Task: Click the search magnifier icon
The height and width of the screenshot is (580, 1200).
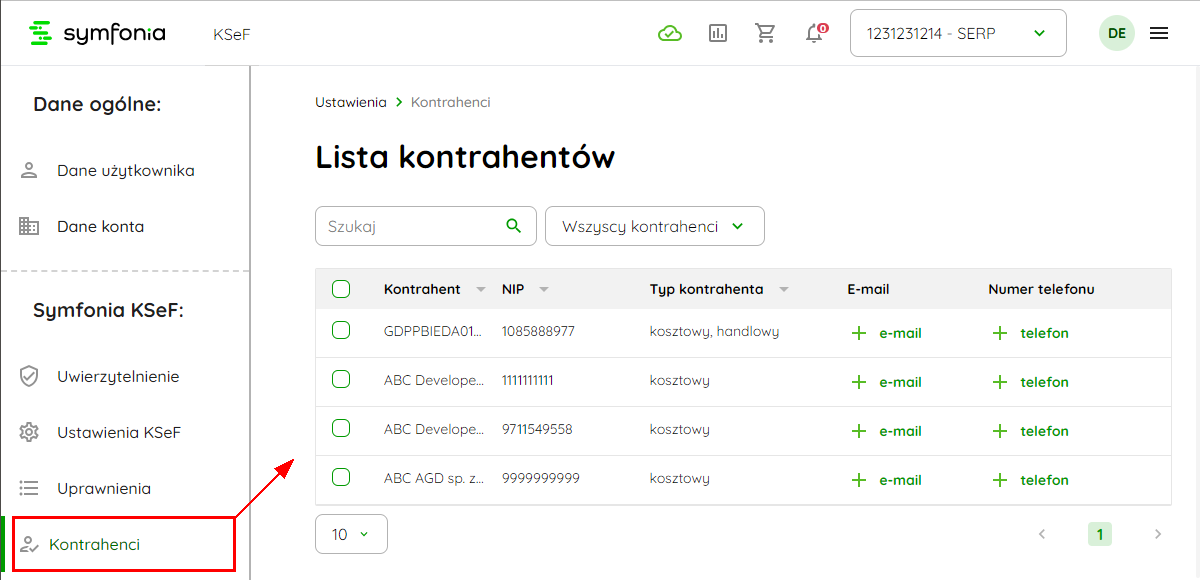Action: coord(514,226)
